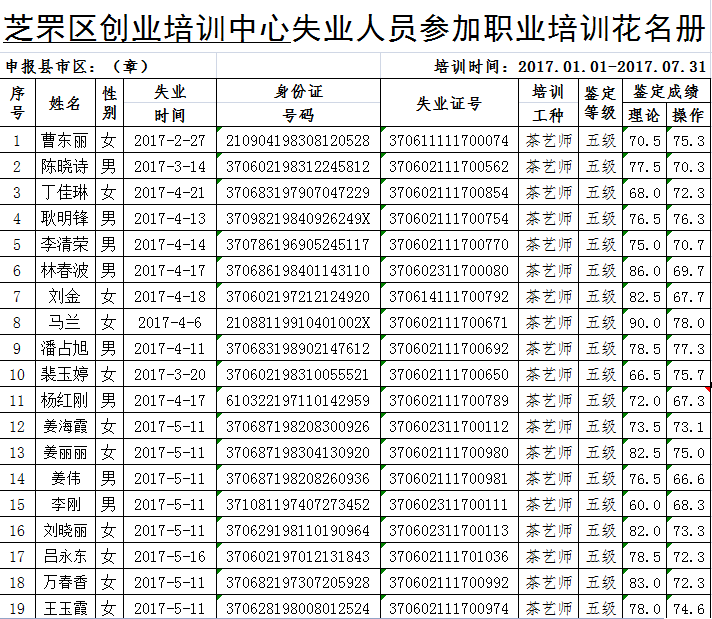Click name cell 吕永东
Viewport: 712px width, 619px height.
[65, 556]
